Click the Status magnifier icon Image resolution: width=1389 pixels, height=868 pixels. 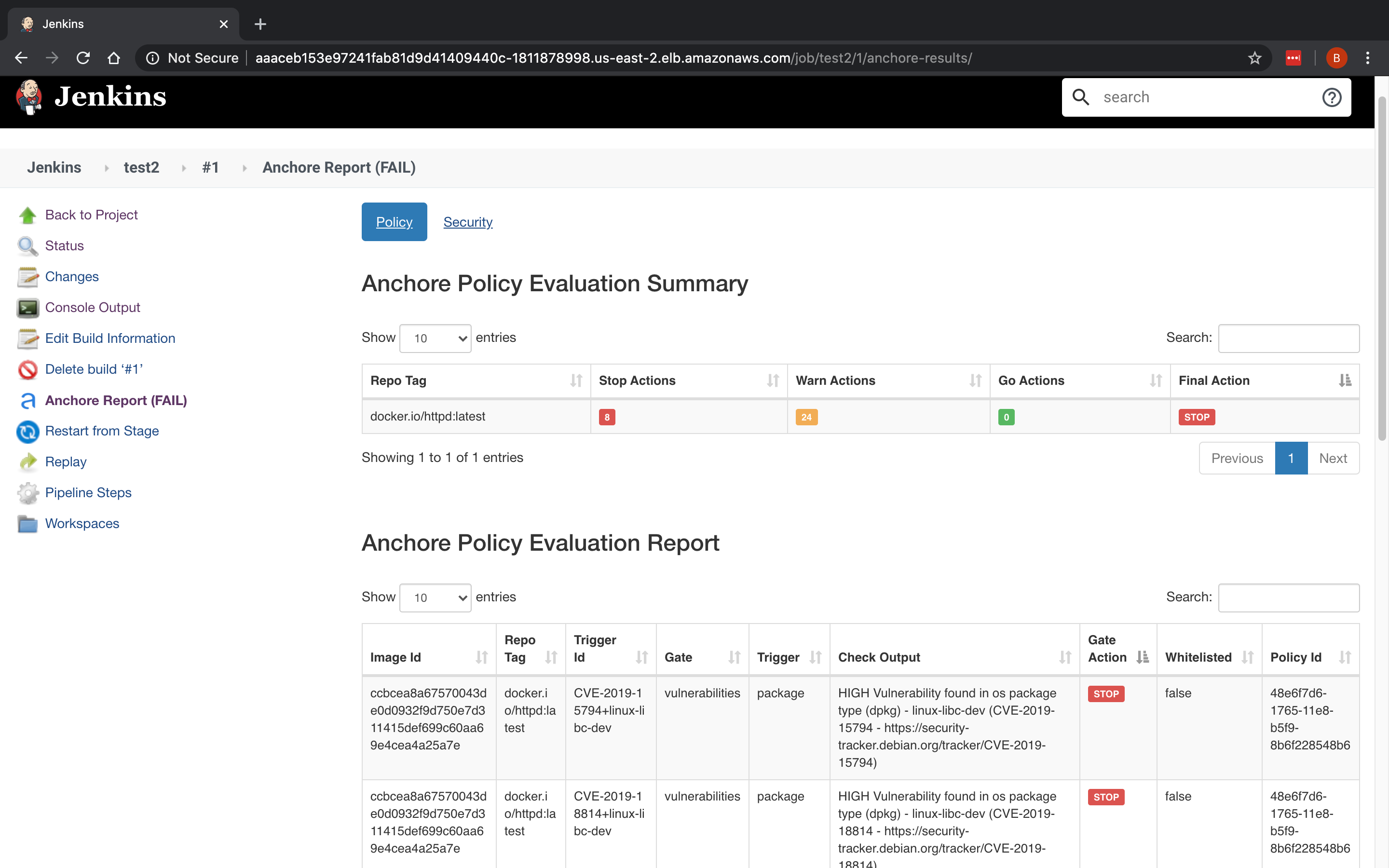[27, 246]
